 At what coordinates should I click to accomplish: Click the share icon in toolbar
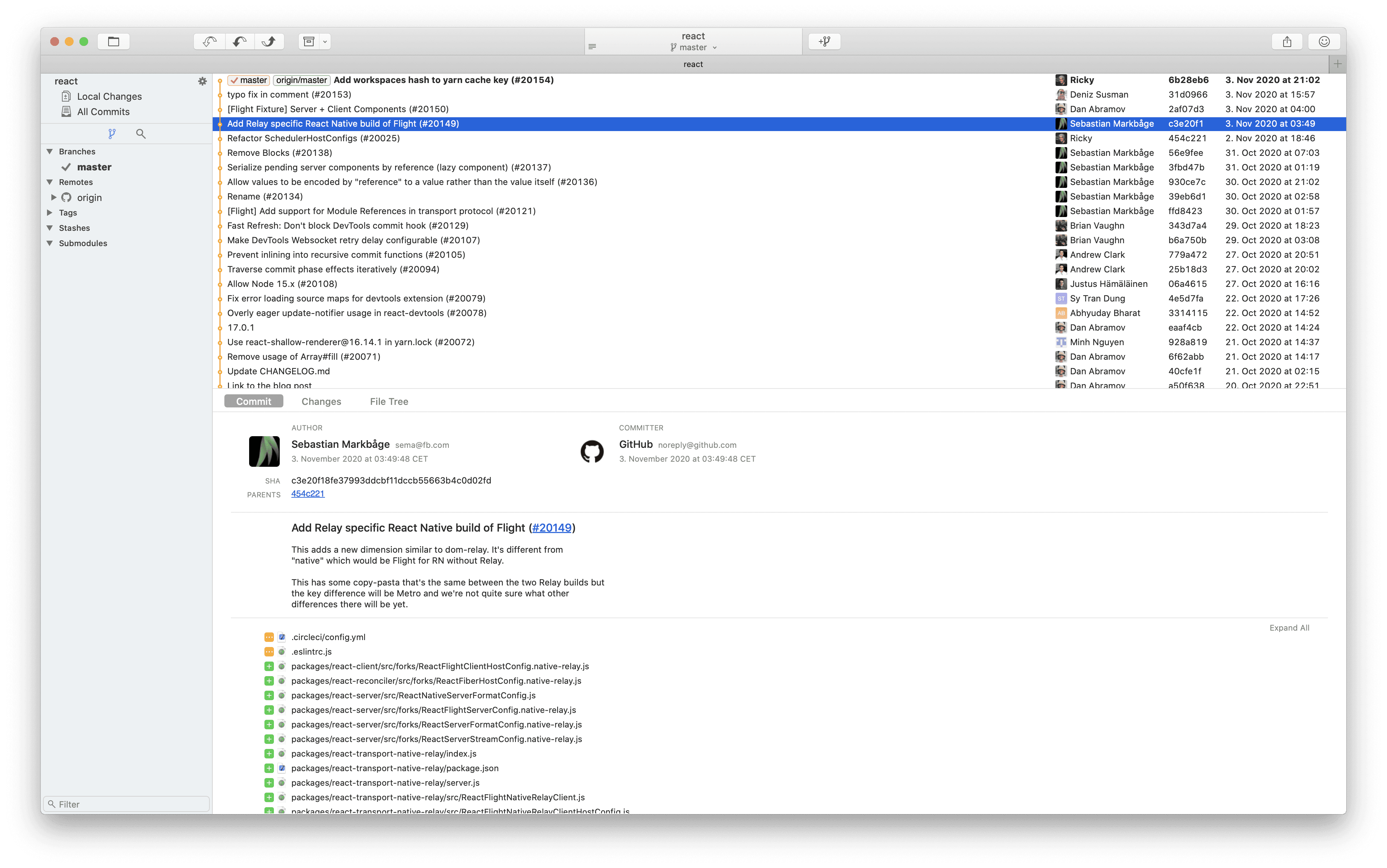[1287, 42]
